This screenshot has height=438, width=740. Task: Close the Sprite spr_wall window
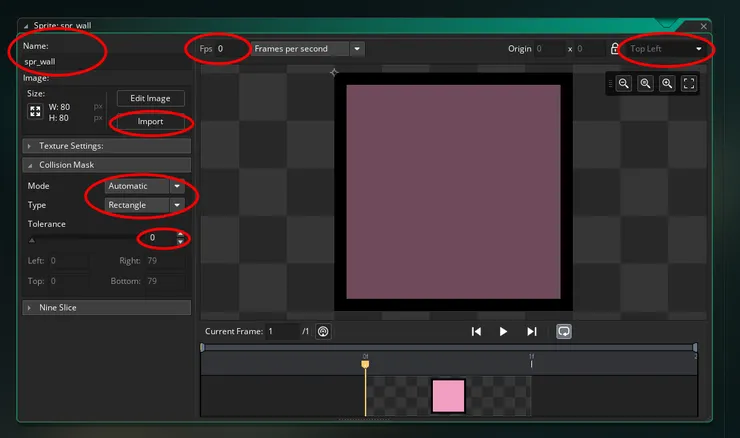(704, 26)
